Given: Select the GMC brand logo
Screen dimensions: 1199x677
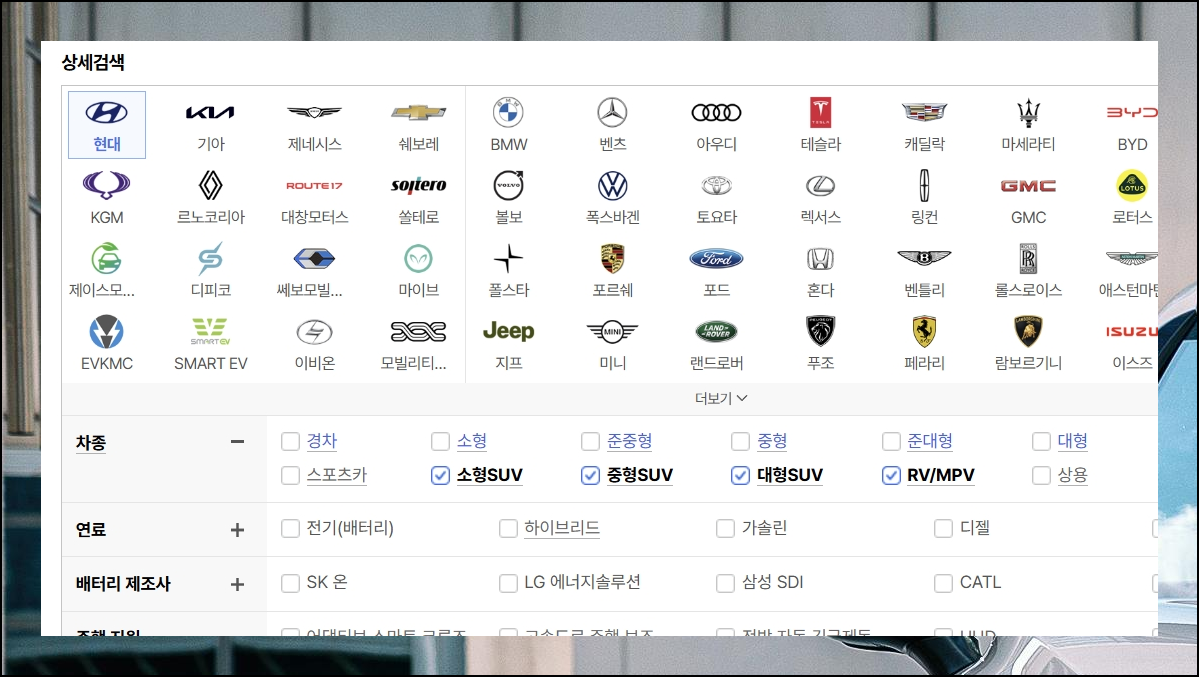Looking at the screenshot, I should [x=1028, y=186].
